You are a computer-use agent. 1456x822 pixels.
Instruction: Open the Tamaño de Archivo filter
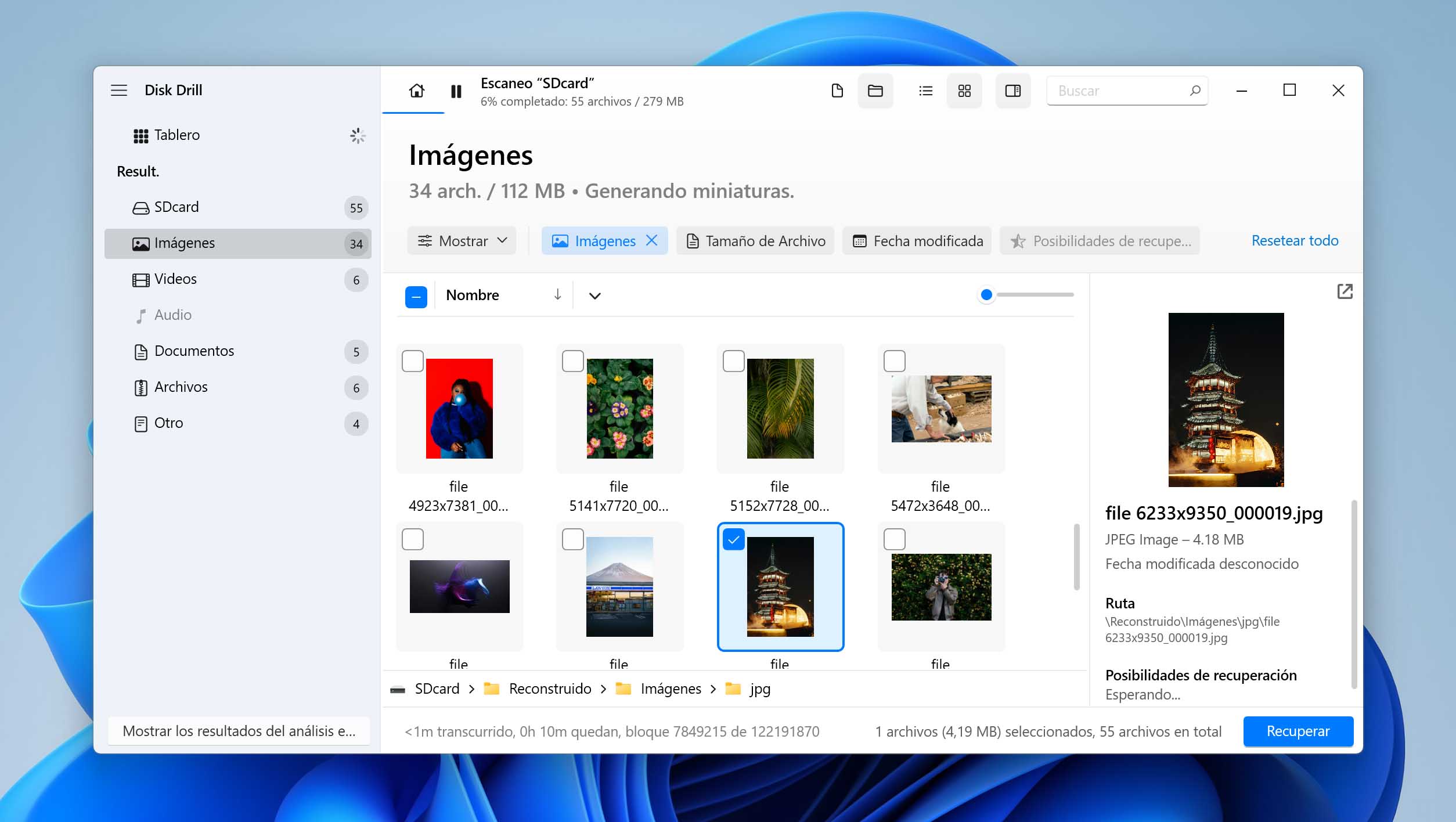click(755, 241)
